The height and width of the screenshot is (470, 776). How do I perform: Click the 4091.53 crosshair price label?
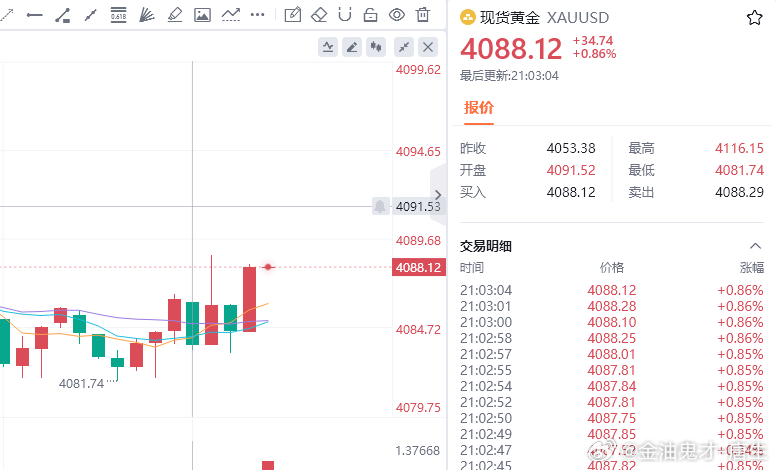tap(418, 206)
